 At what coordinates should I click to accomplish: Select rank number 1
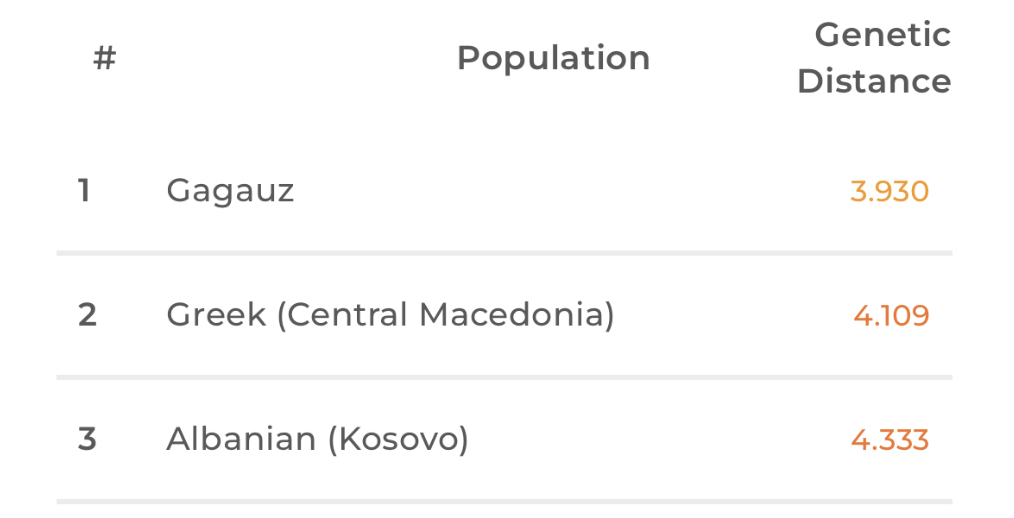[84, 190]
